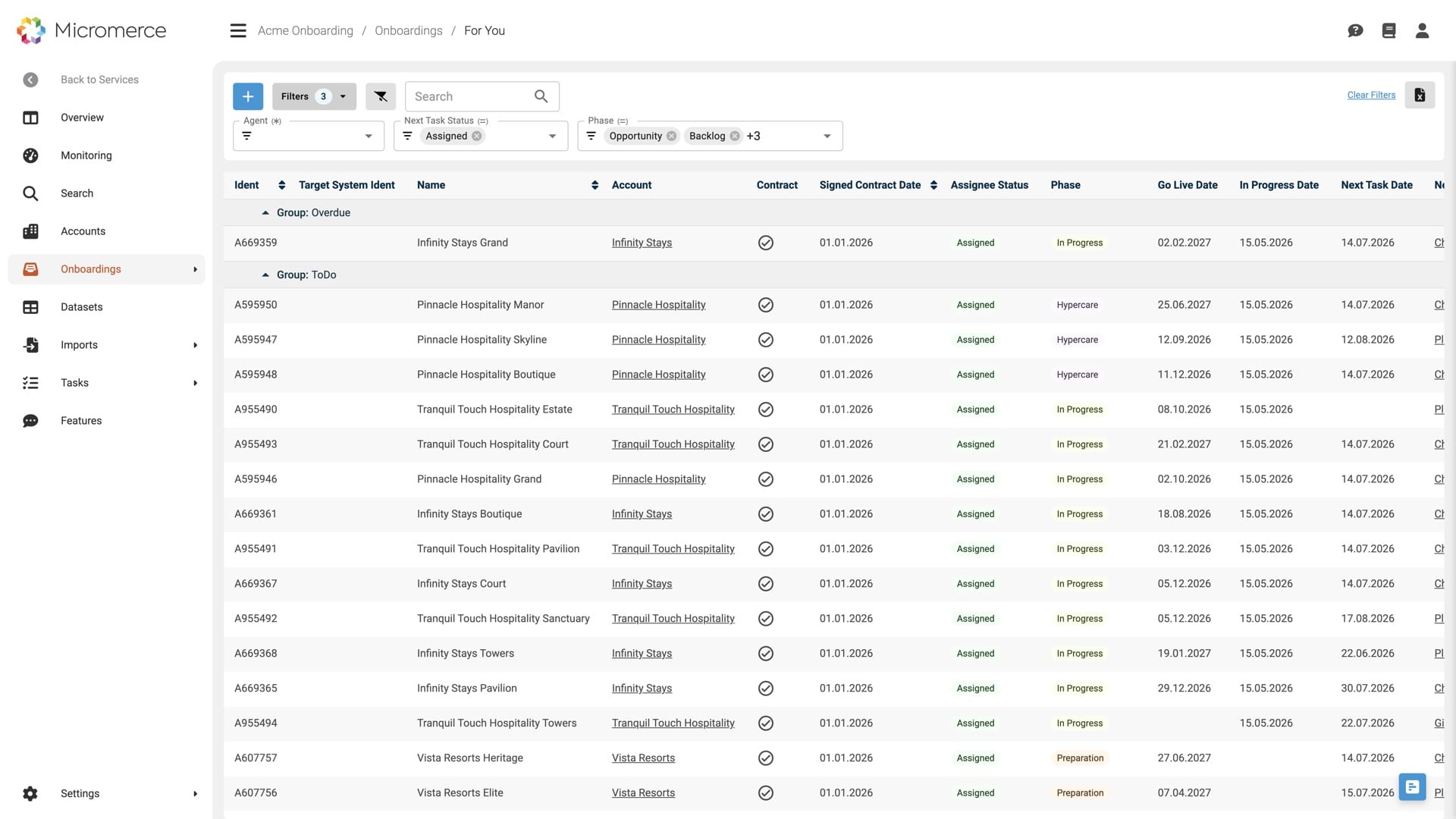Click Preparation badge for Vista Resorts Heritage

pyautogui.click(x=1080, y=758)
